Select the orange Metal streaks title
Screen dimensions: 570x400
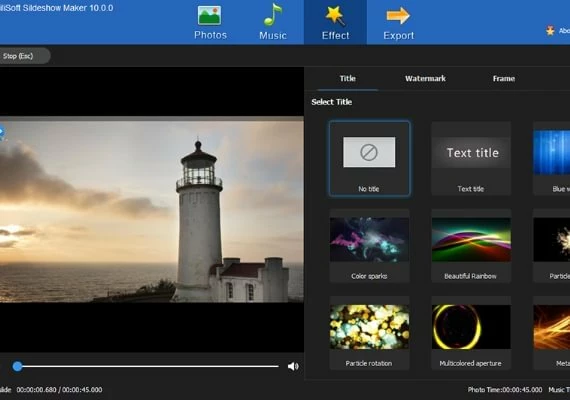pyautogui.click(x=551, y=333)
